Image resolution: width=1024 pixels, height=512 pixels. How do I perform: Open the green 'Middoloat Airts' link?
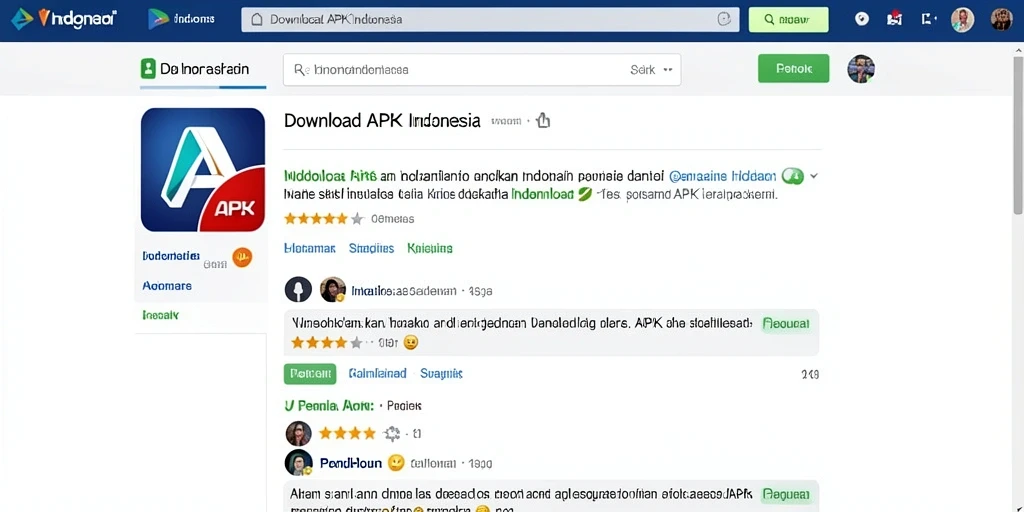330,176
